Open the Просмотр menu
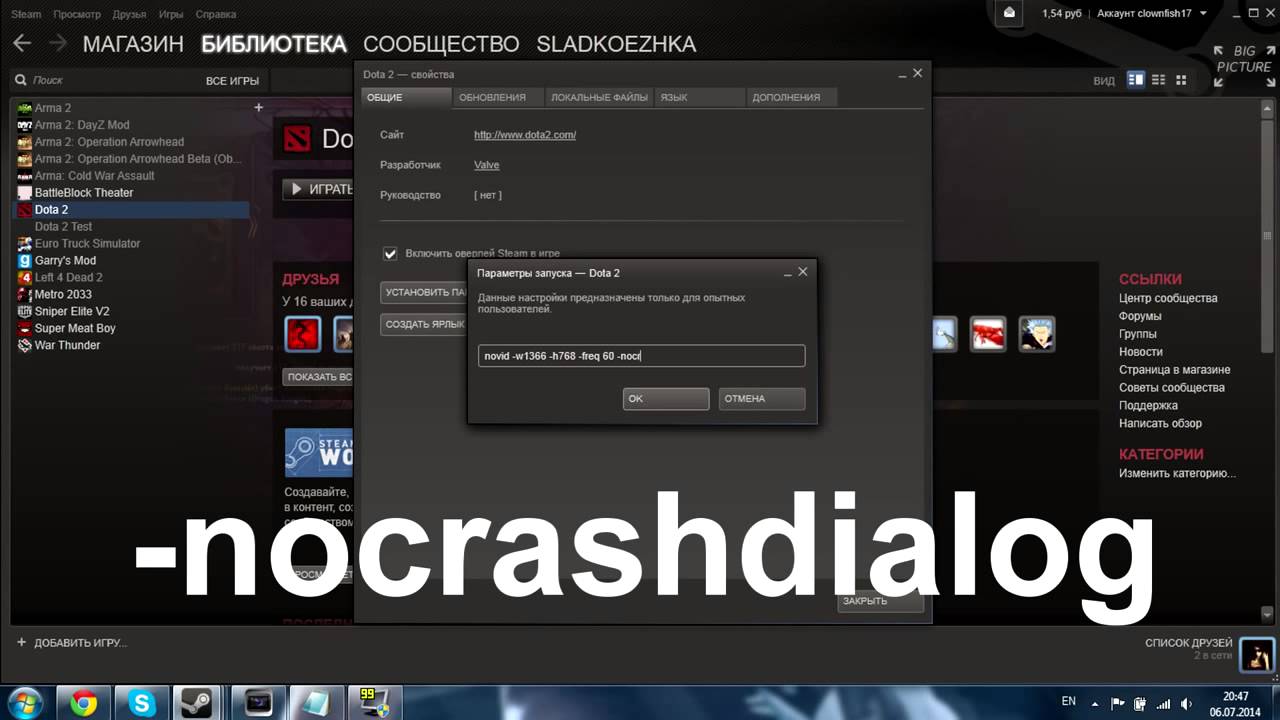 [x=77, y=15]
